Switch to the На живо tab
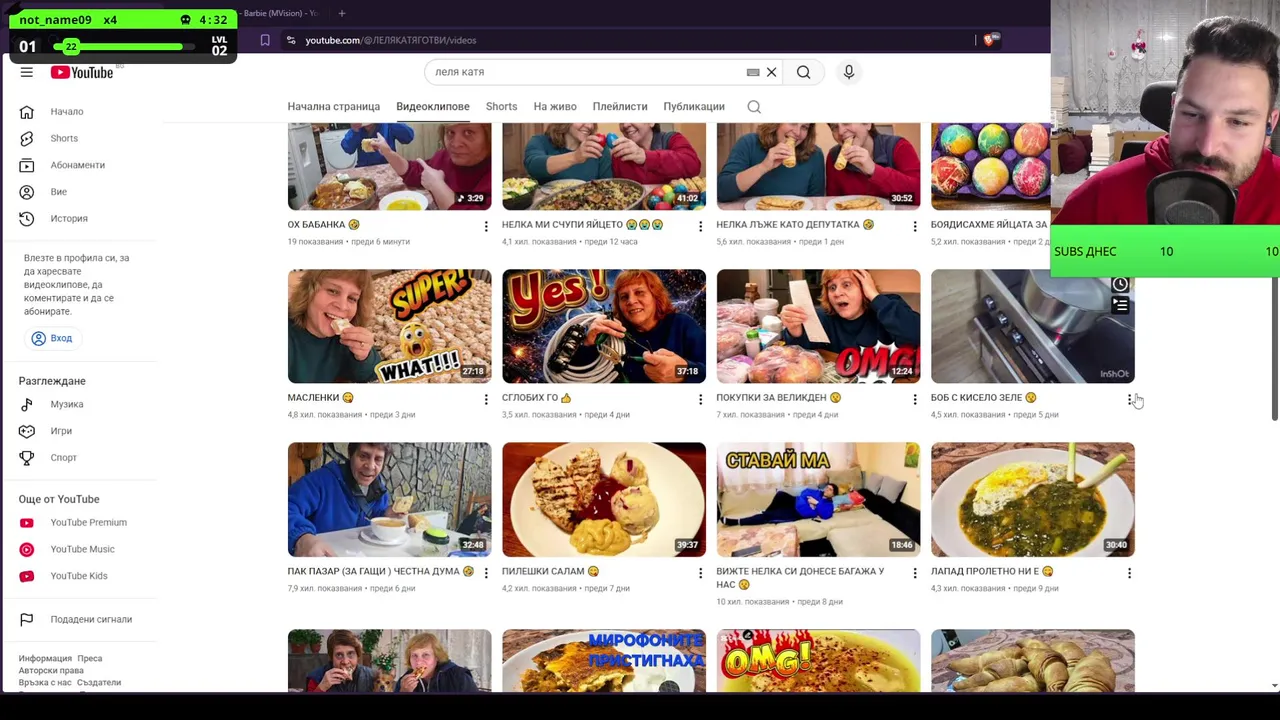Viewport: 1280px width, 720px height. (x=555, y=106)
